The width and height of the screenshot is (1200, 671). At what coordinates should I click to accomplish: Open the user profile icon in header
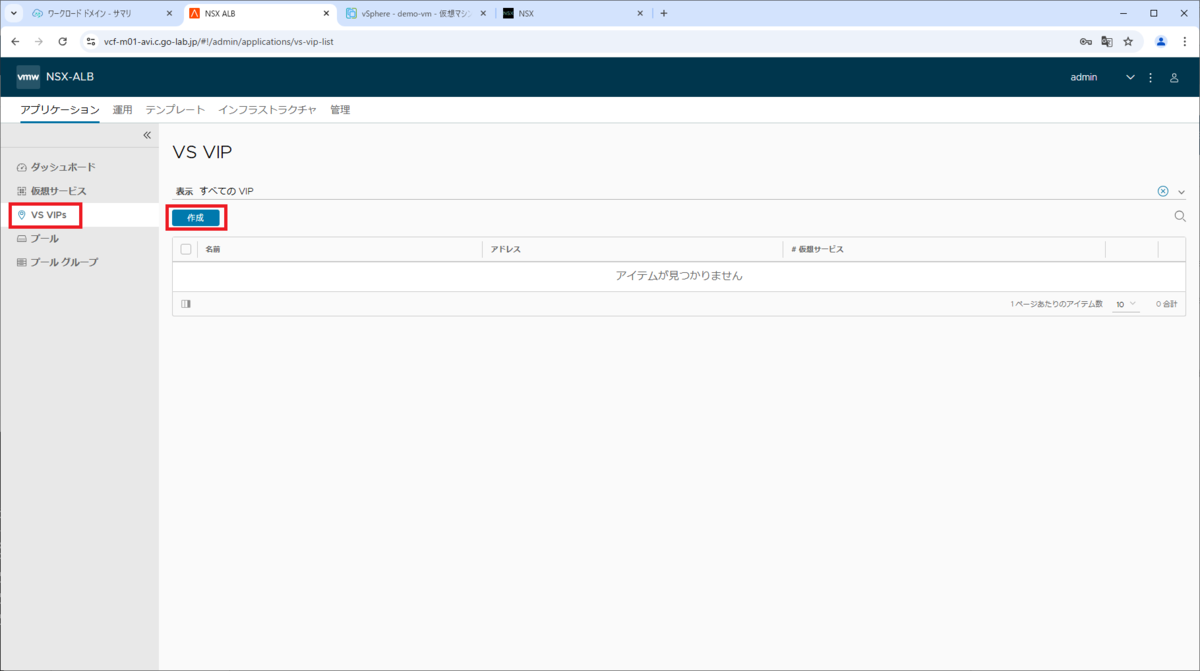click(1175, 77)
